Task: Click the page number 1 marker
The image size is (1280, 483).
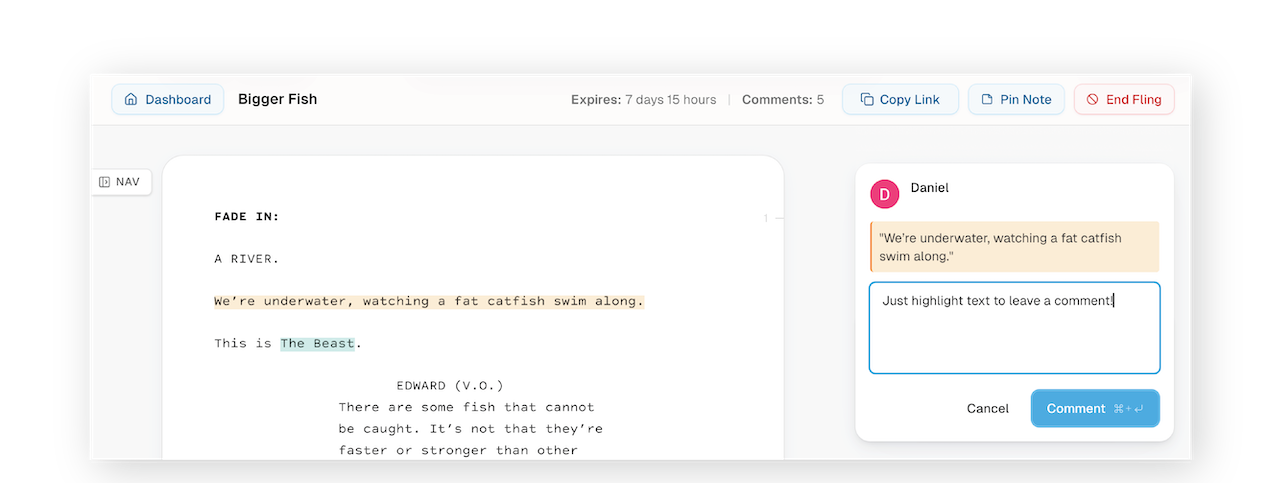Action: click(766, 217)
